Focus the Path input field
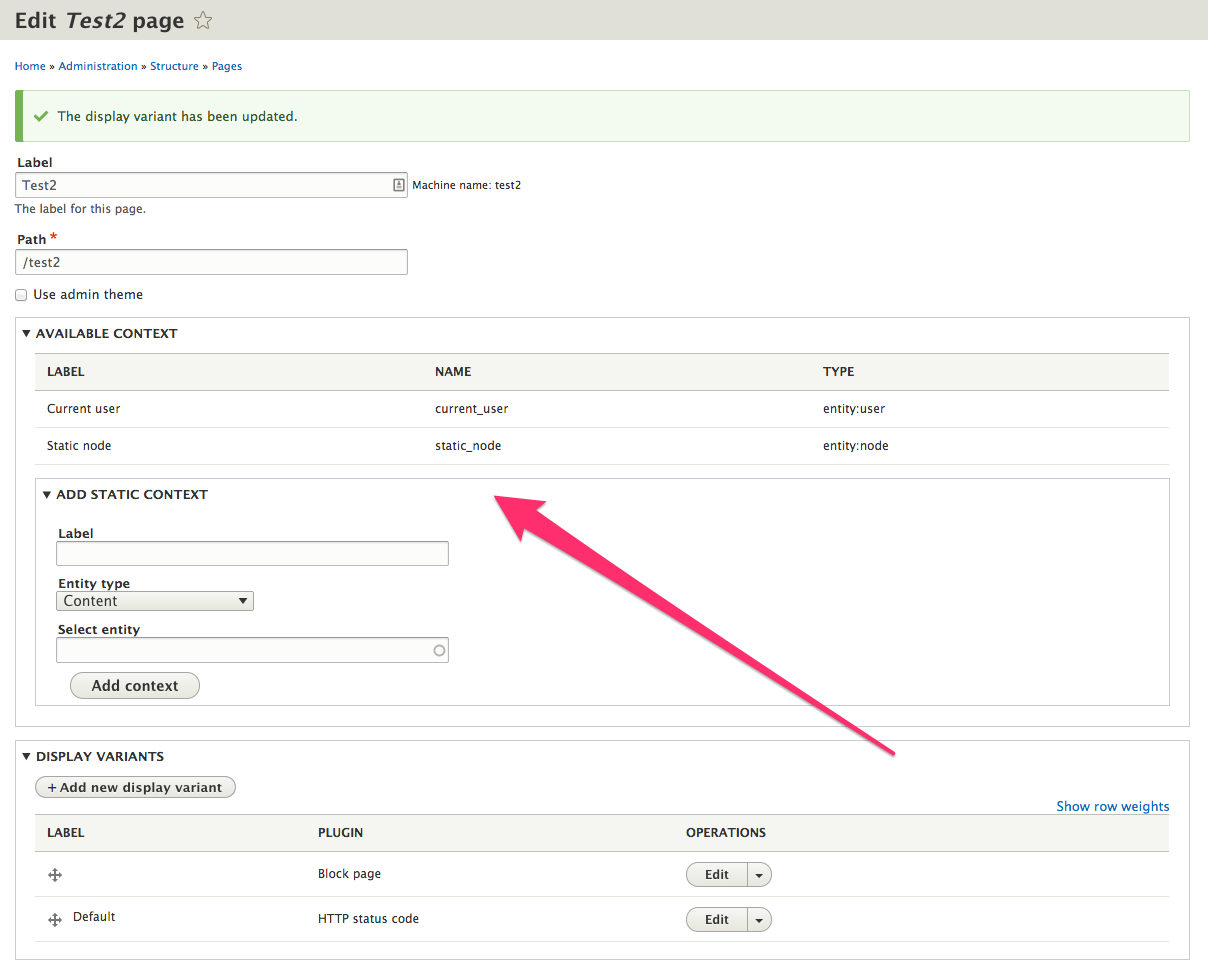This screenshot has height=962, width=1208. [x=211, y=262]
